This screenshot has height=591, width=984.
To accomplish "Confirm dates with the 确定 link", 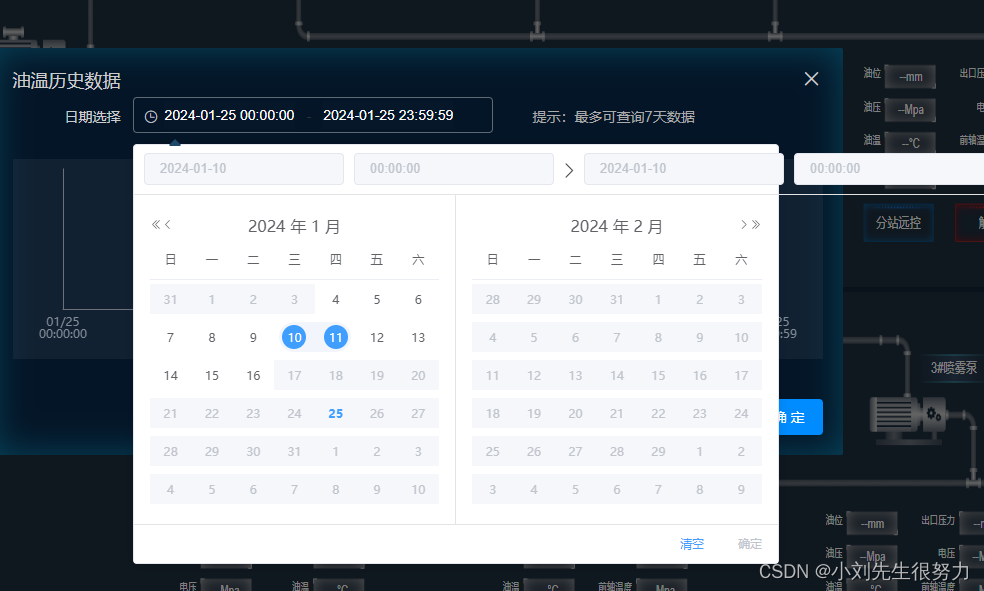I will pyautogui.click(x=749, y=543).
